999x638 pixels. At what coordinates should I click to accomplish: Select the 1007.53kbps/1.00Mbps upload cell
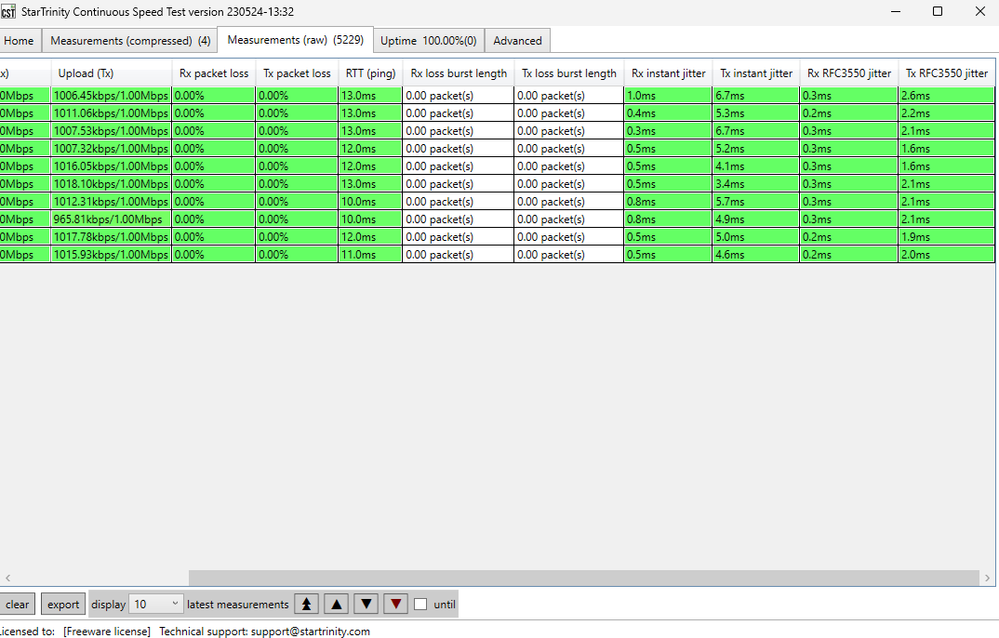click(111, 131)
